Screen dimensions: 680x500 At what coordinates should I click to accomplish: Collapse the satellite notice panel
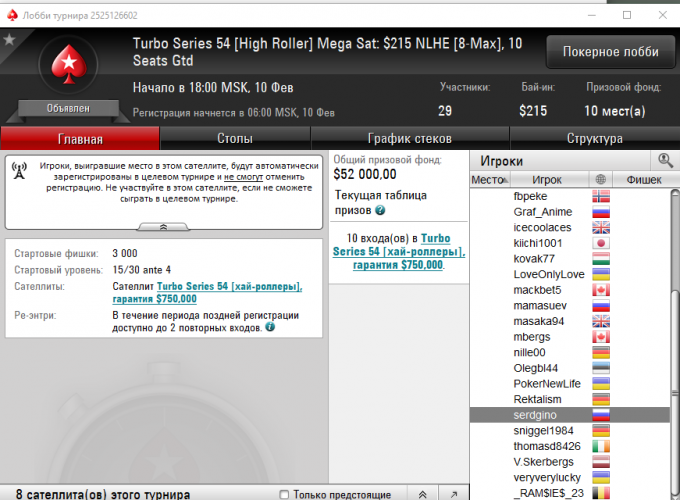[x=163, y=227]
